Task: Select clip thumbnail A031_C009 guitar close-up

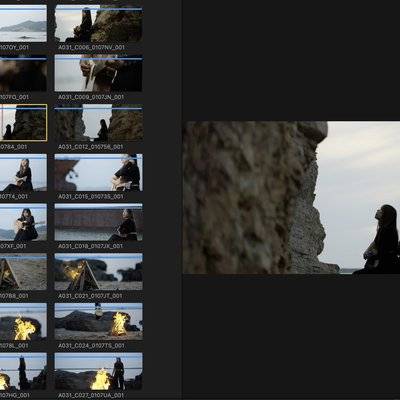Action: [99, 73]
